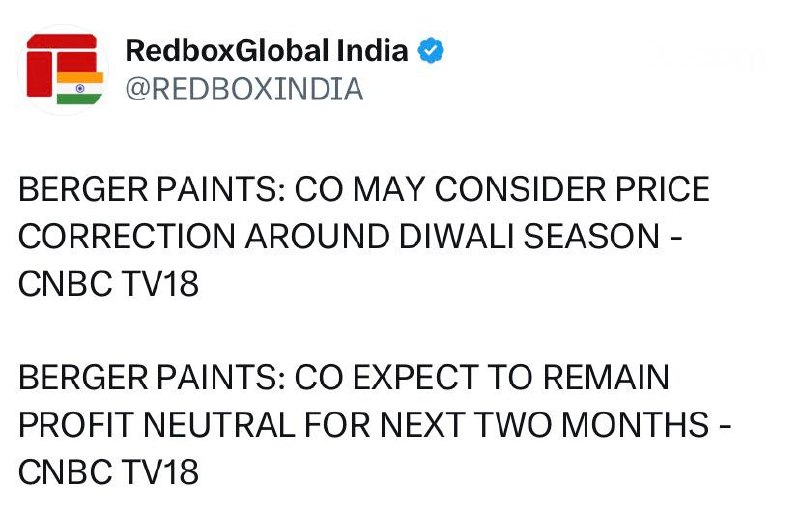Visit the @REDBOXINDIA handle link

point(244,89)
